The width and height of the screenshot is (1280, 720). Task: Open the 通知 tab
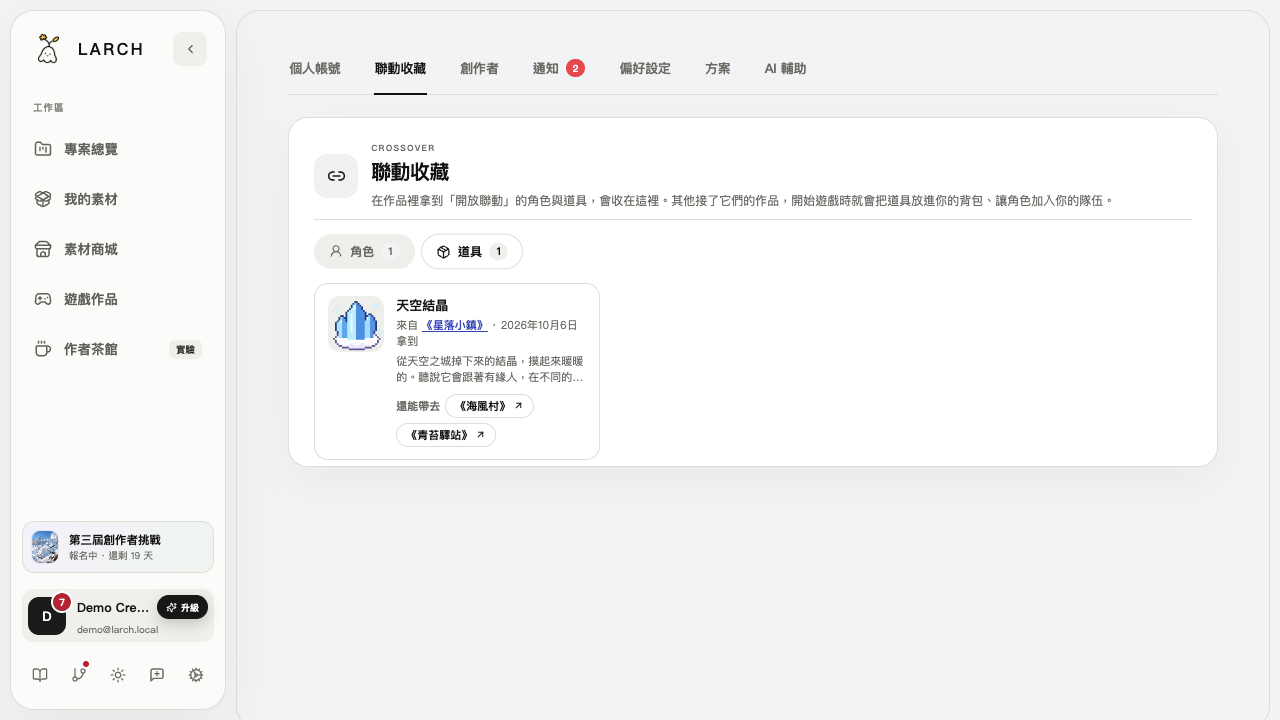pyautogui.click(x=558, y=69)
